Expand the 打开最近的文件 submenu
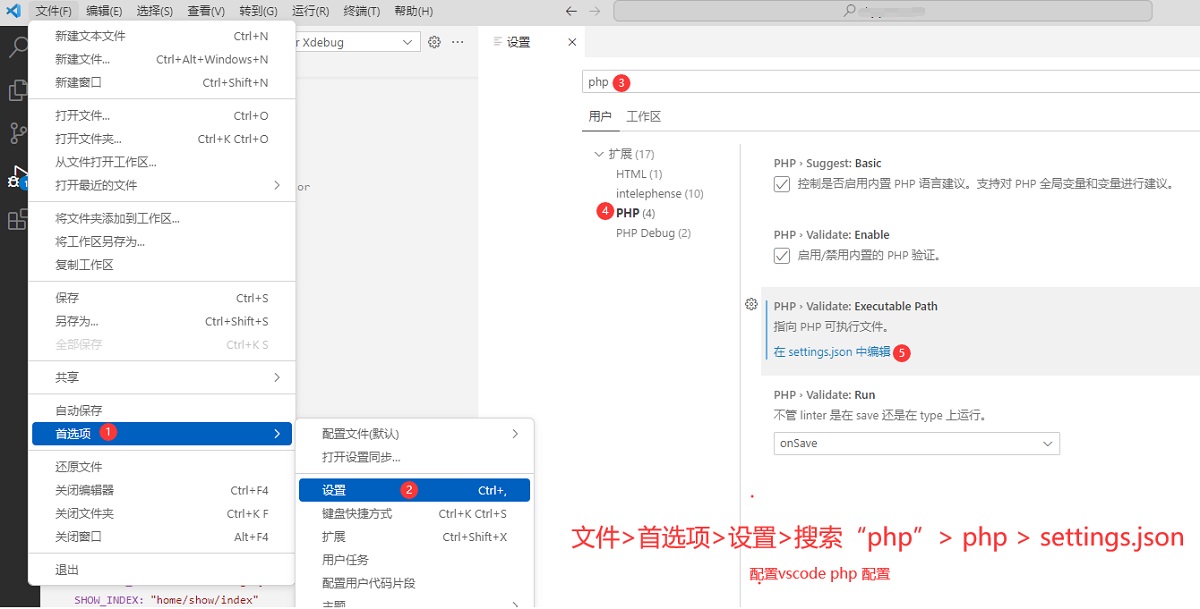Image resolution: width=1200 pixels, height=609 pixels. (162, 185)
